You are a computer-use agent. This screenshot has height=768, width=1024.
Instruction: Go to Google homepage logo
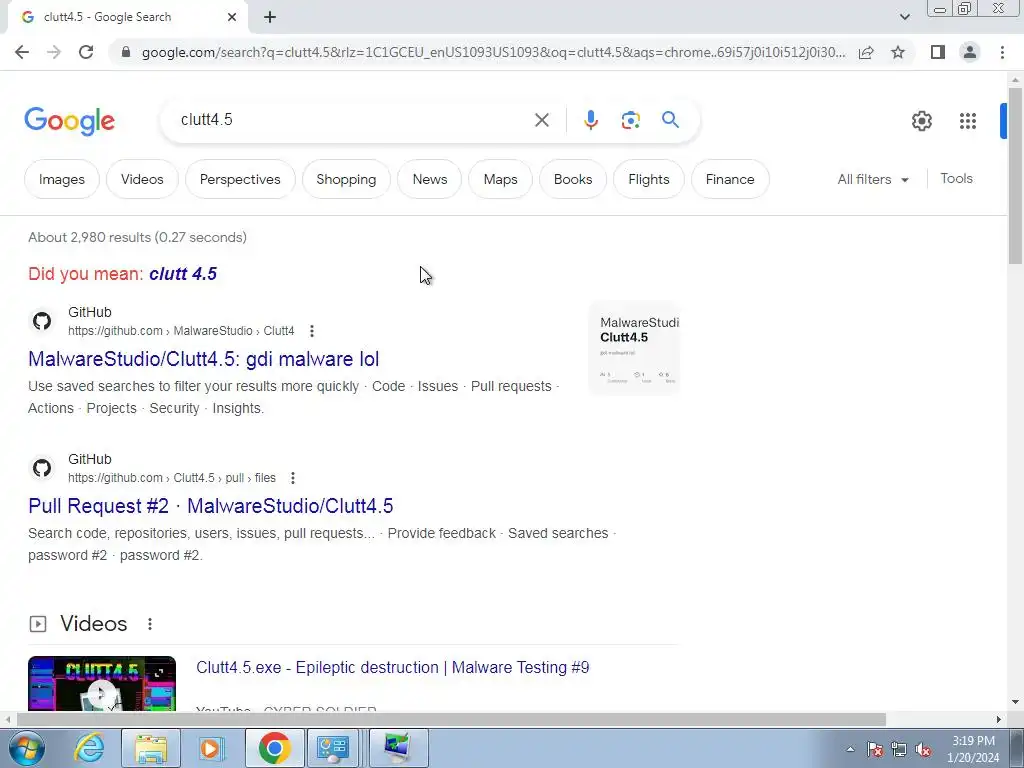tap(70, 121)
